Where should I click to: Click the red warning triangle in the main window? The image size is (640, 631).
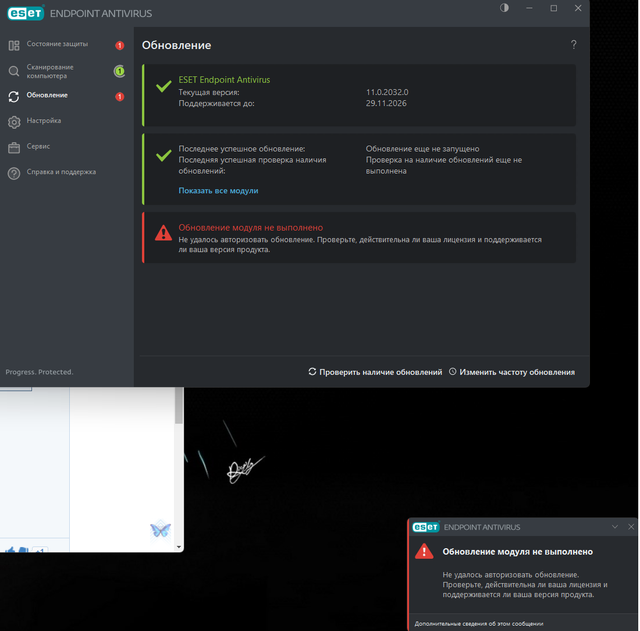point(163,233)
